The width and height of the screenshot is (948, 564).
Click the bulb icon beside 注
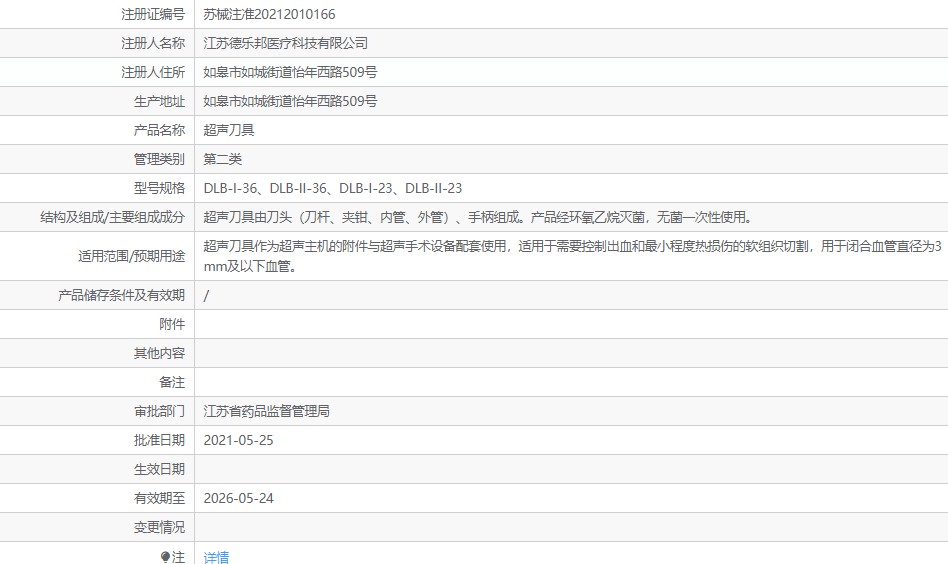(x=165, y=557)
